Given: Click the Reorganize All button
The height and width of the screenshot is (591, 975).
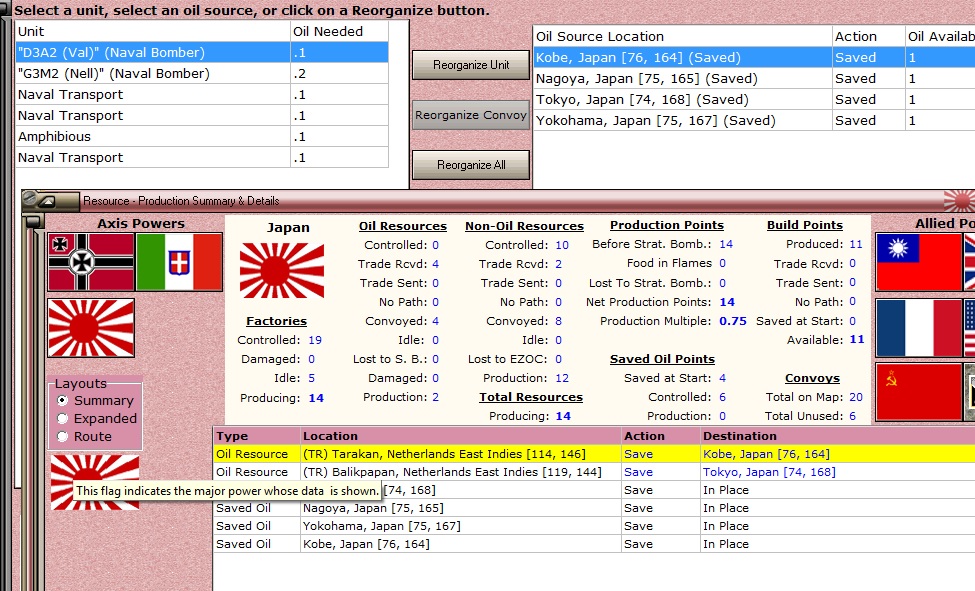Looking at the screenshot, I should coord(471,165).
